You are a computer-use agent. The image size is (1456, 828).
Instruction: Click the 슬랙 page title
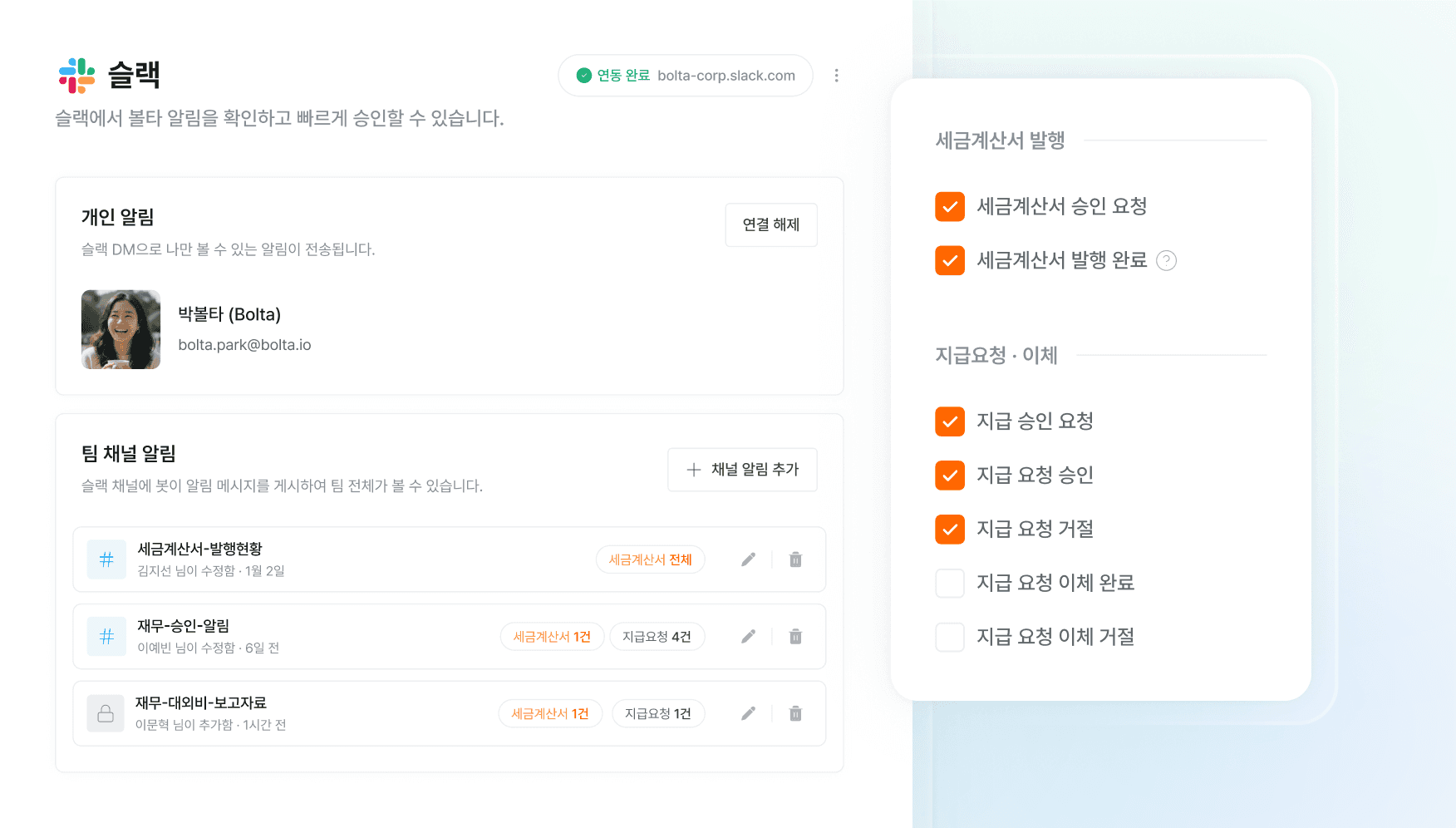point(134,76)
